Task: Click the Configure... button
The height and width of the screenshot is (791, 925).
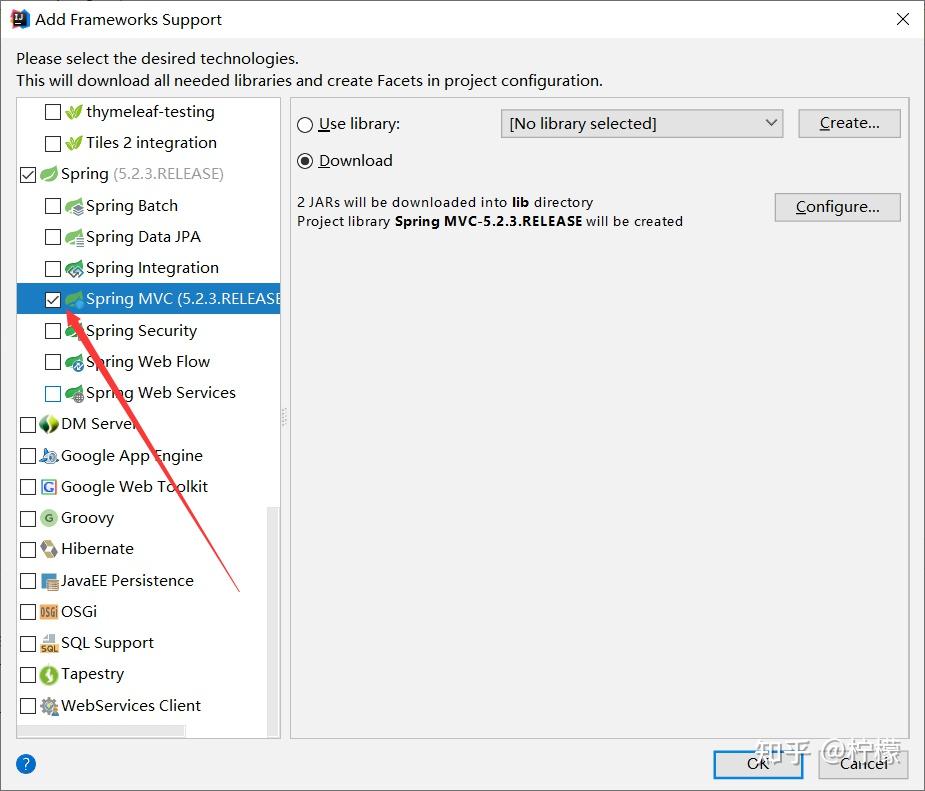Action: coord(837,207)
